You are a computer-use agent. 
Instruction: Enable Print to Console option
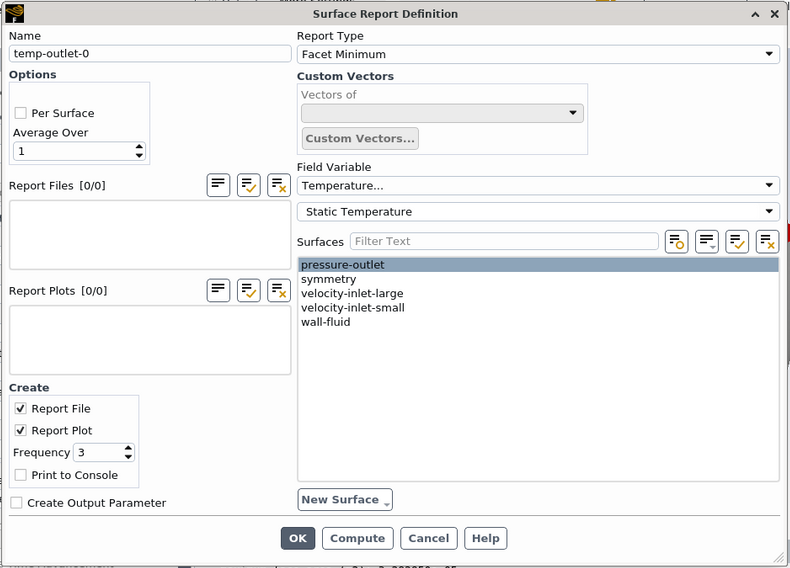point(21,475)
